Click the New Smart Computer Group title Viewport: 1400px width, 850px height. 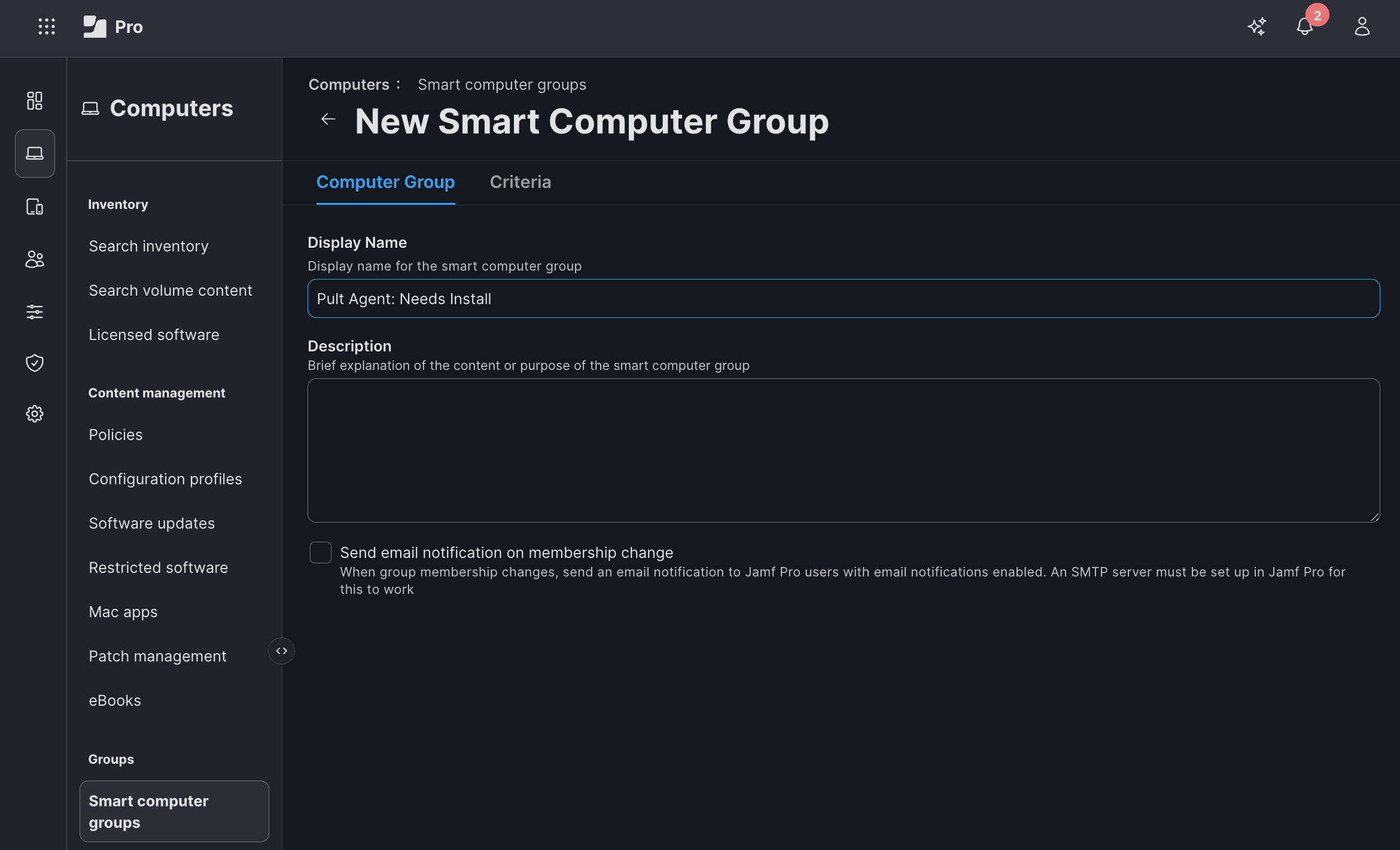click(592, 121)
